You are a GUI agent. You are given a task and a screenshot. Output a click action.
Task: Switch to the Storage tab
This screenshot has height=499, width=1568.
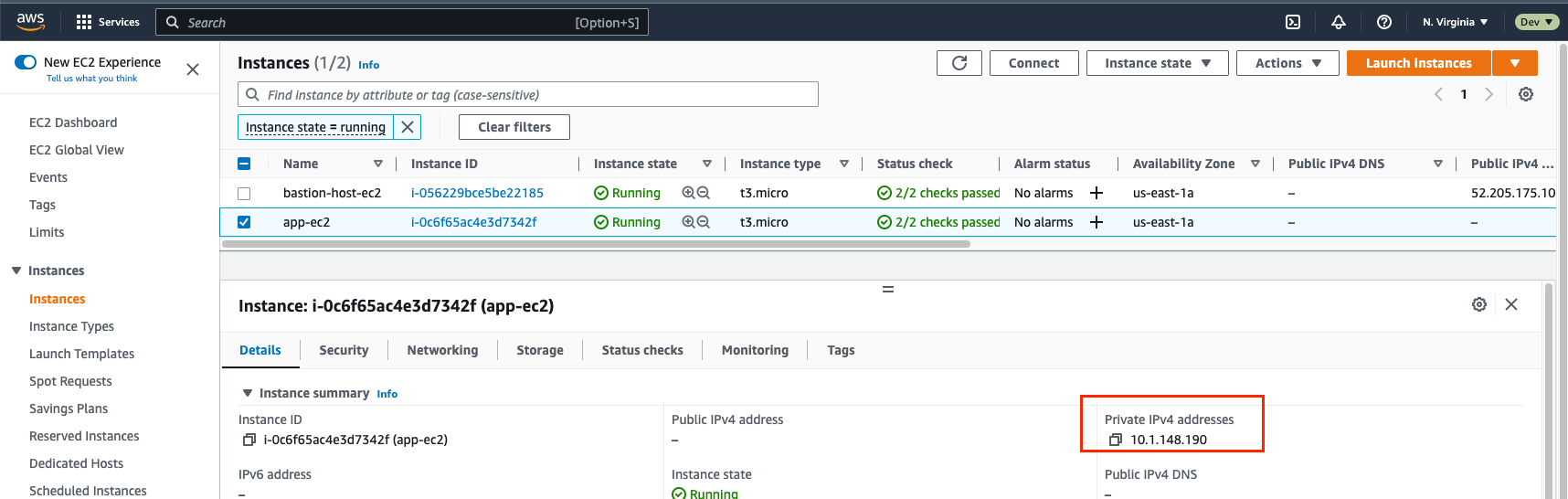(540, 350)
